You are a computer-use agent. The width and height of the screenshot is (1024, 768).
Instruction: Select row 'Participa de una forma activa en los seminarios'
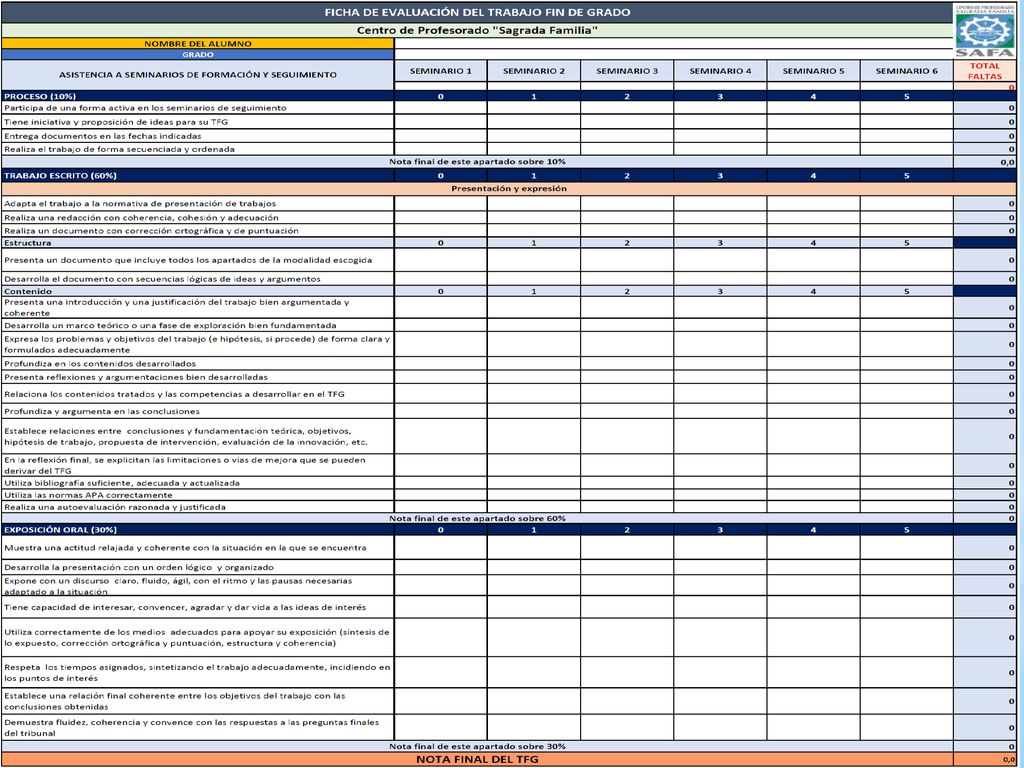tap(509, 108)
